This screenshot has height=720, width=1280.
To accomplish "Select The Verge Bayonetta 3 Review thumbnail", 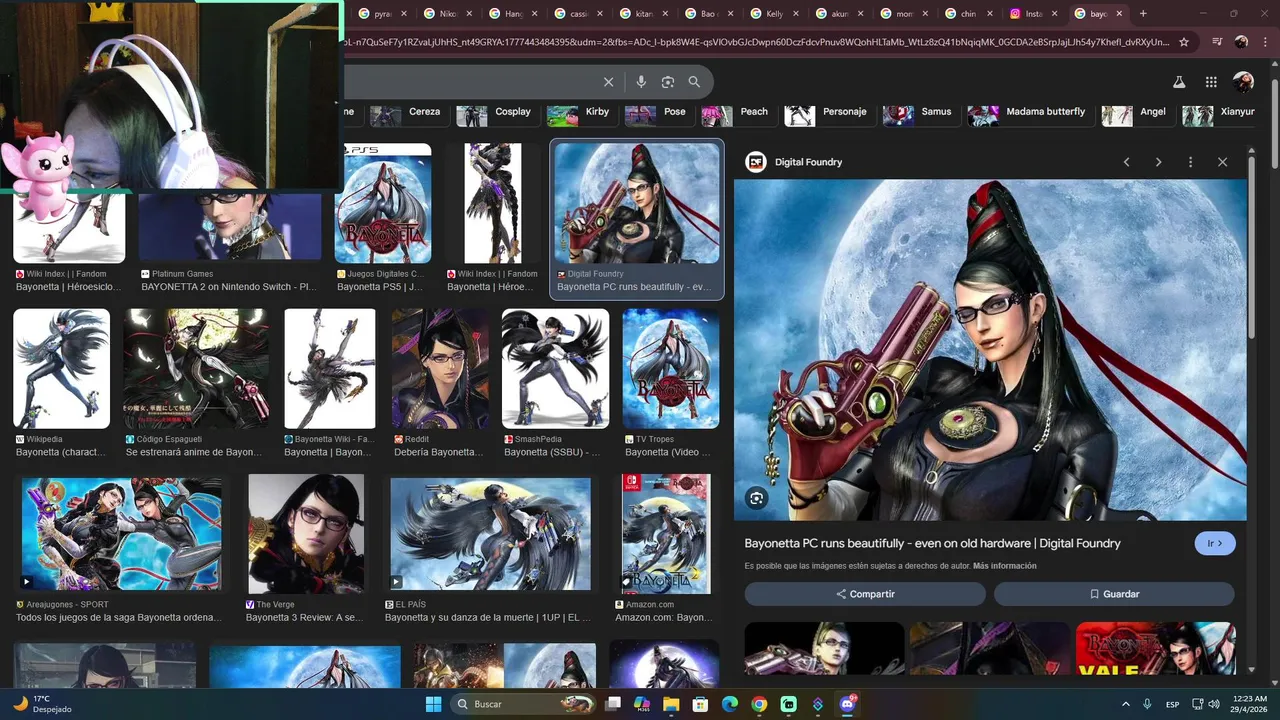I will [x=306, y=534].
